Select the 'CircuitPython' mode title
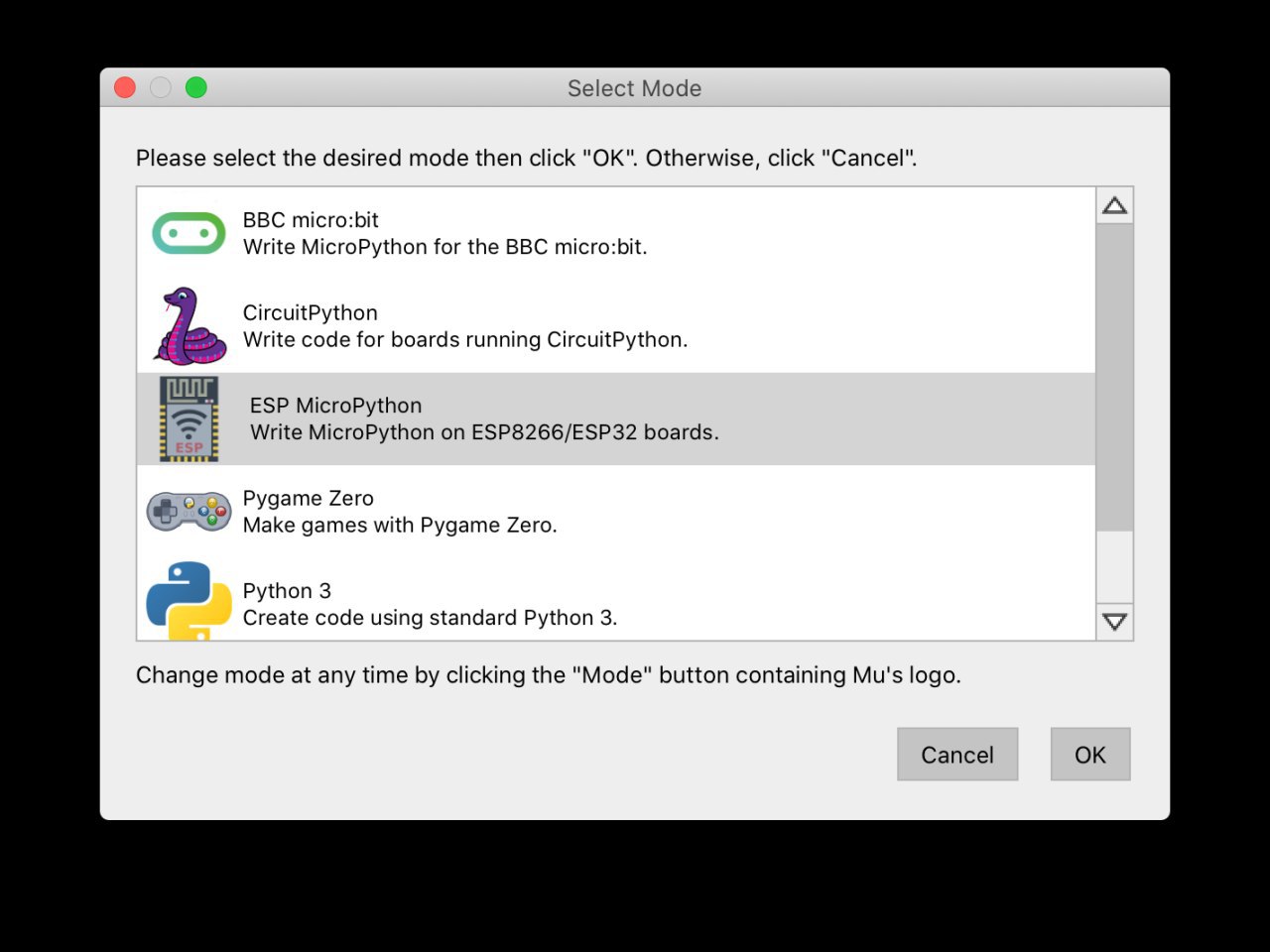Screen dimensions: 1270x952 click(311, 312)
